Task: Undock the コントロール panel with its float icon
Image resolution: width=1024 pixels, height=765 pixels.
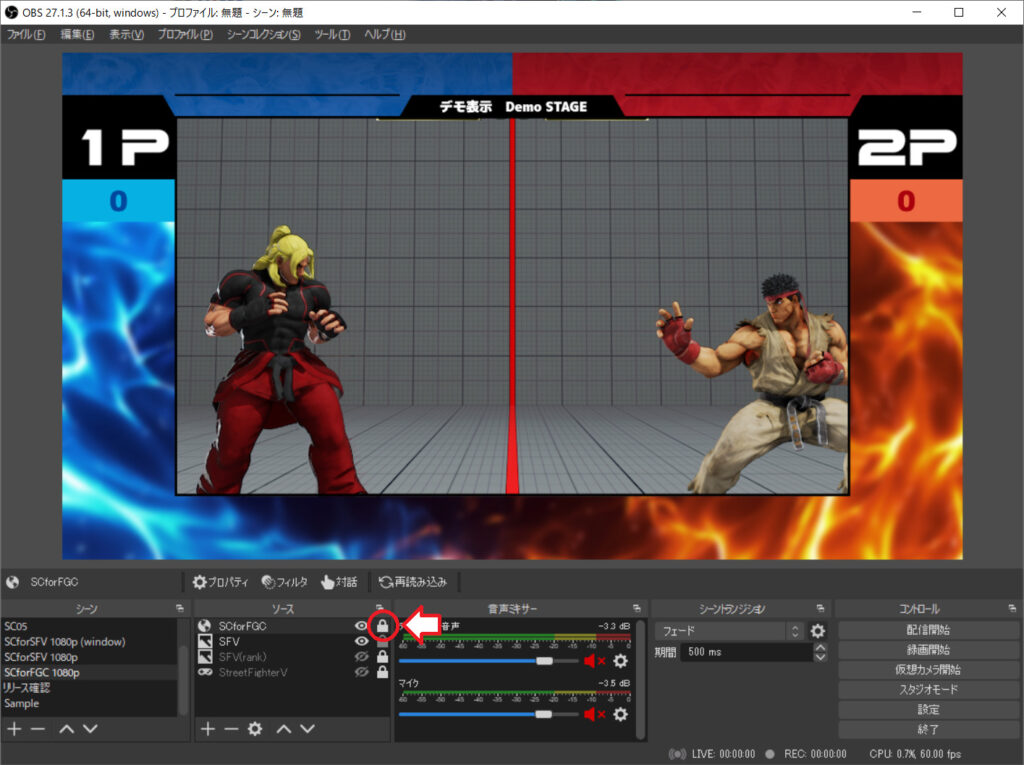Action: (1012, 608)
